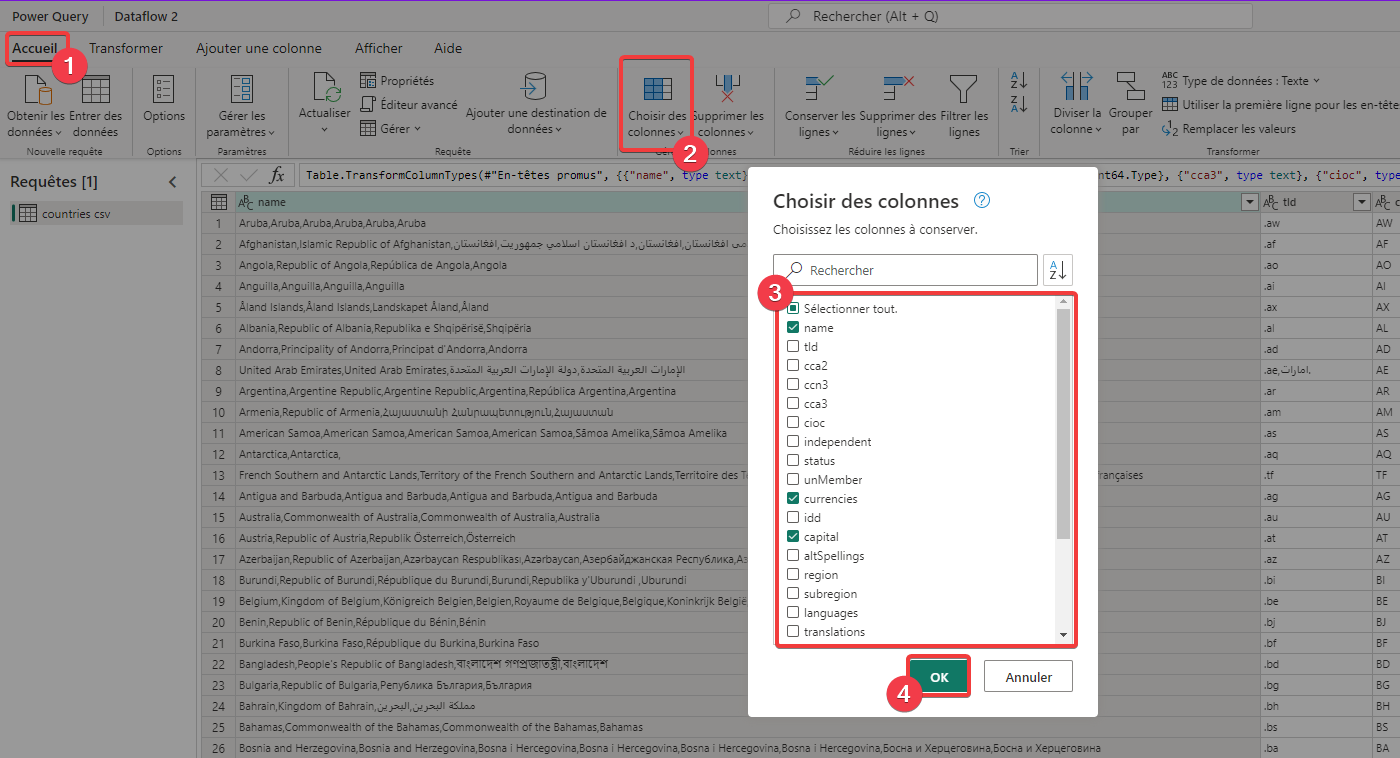Click the Supprimer des lignes icon

[898, 89]
